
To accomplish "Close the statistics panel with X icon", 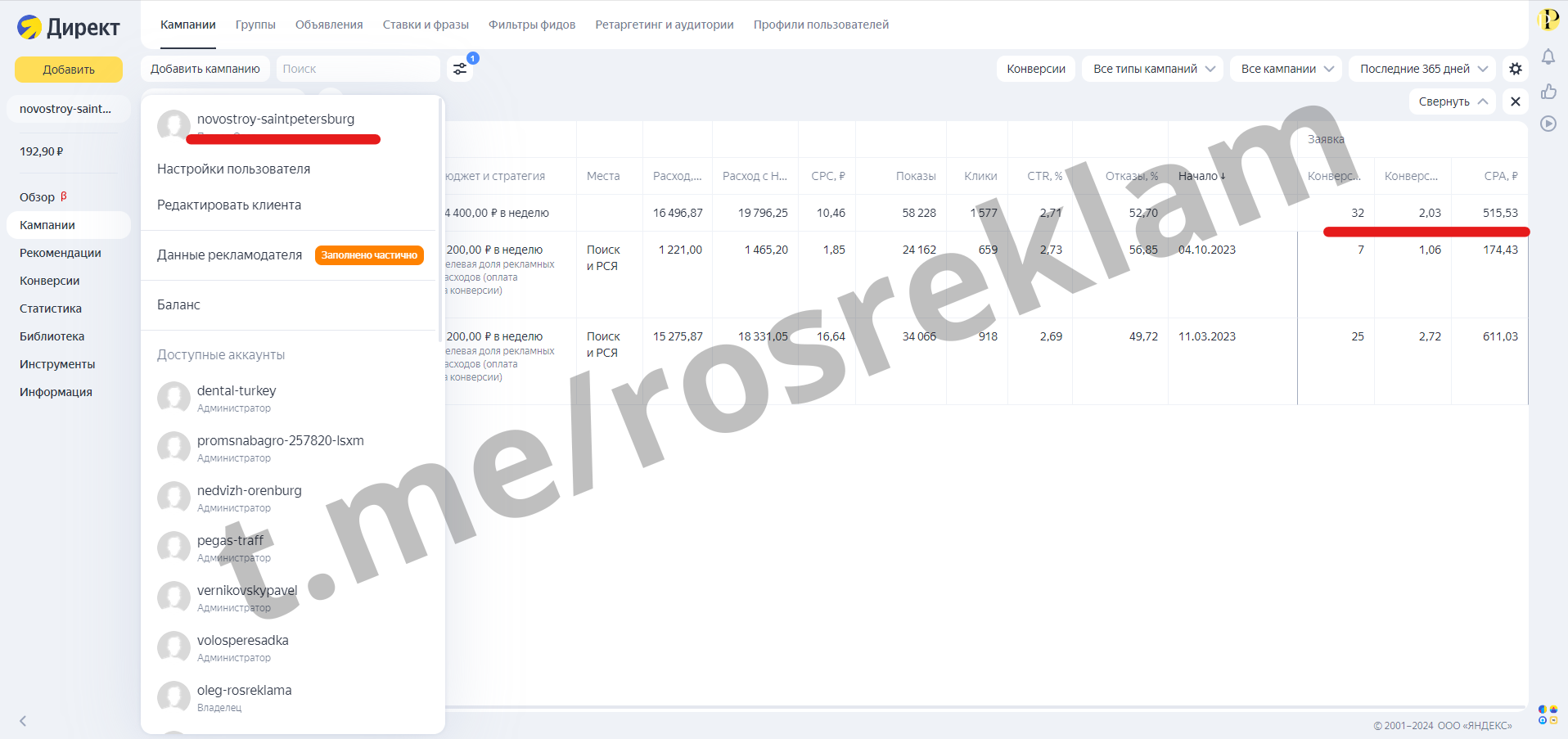I will tap(1516, 101).
